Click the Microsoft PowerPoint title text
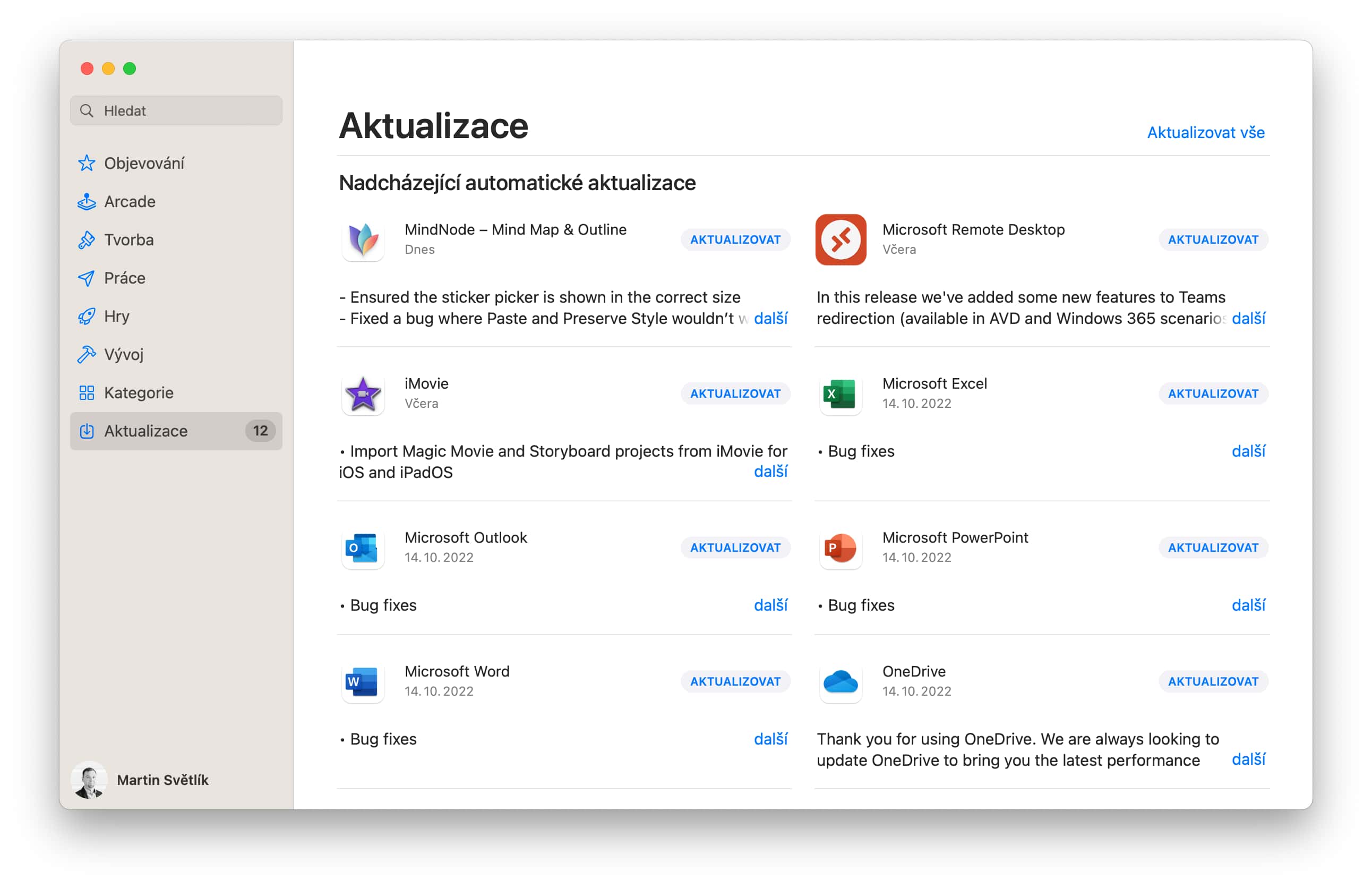Screen dimensions: 1372x888 [x=955, y=537]
